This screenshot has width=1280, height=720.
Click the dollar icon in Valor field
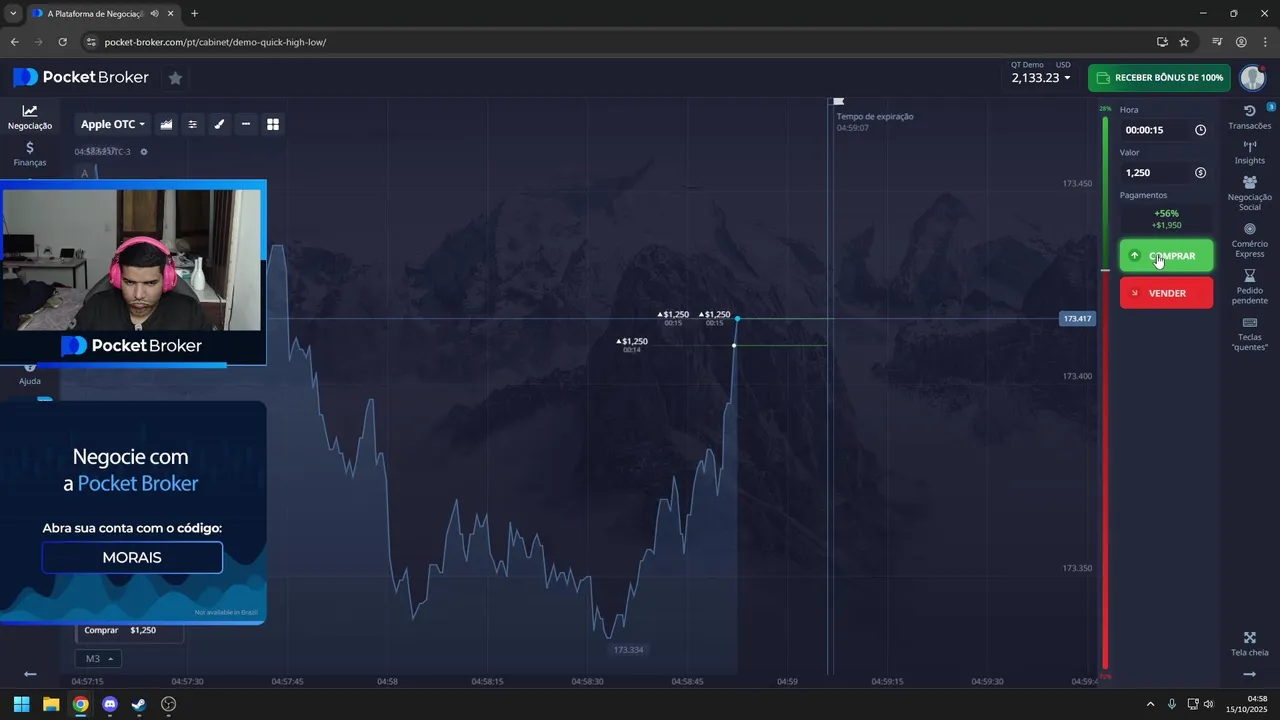pos(1200,173)
